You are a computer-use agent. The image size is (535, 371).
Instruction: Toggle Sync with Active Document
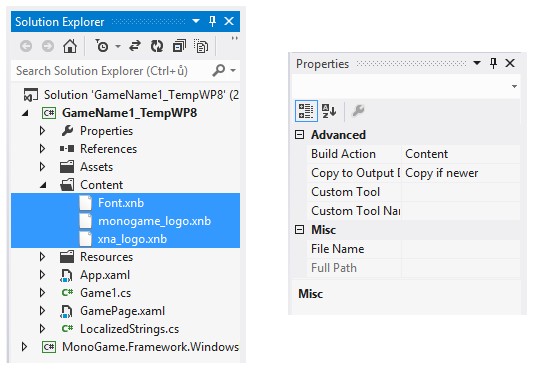[x=135, y=46]
